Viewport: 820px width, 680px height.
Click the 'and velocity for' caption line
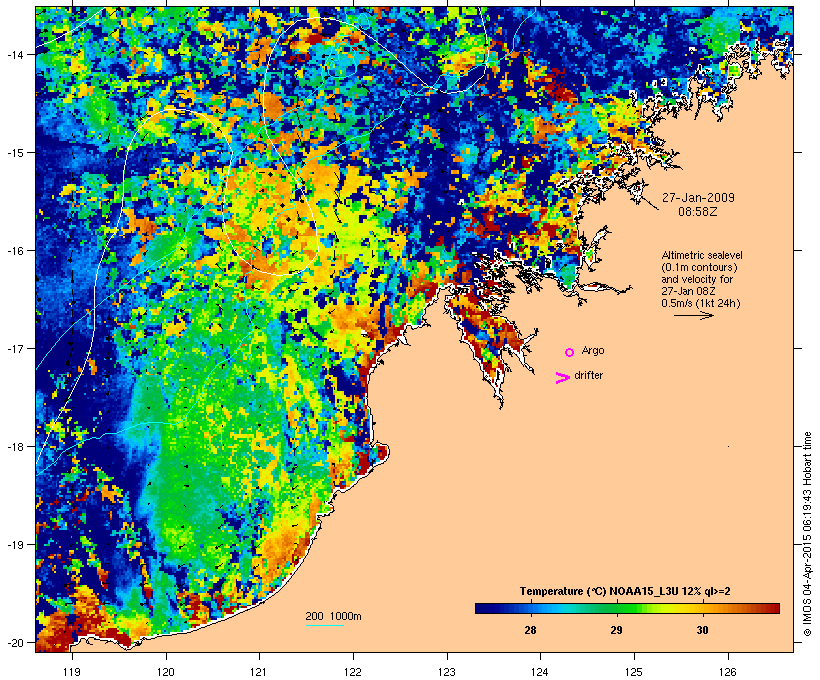click(x=697, y=279)
